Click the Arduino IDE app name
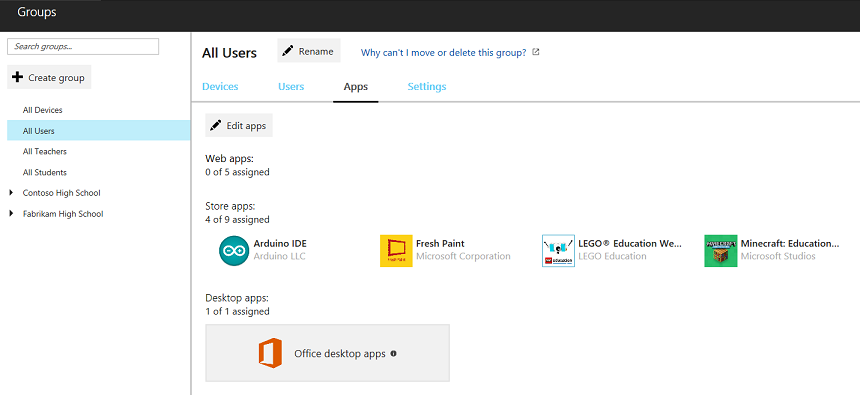 280,244
